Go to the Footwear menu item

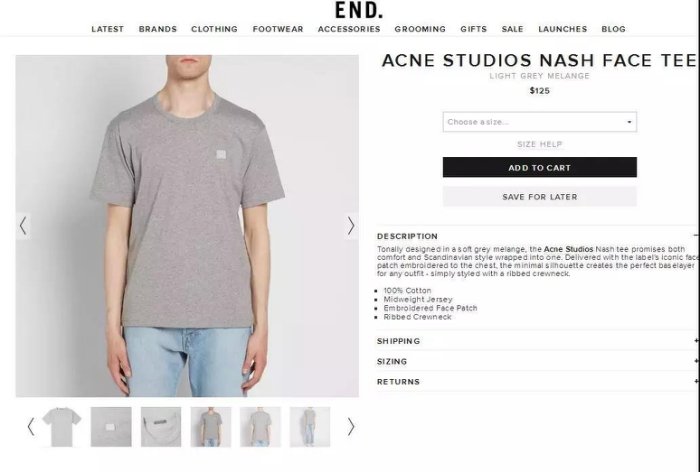click(278, 29)
